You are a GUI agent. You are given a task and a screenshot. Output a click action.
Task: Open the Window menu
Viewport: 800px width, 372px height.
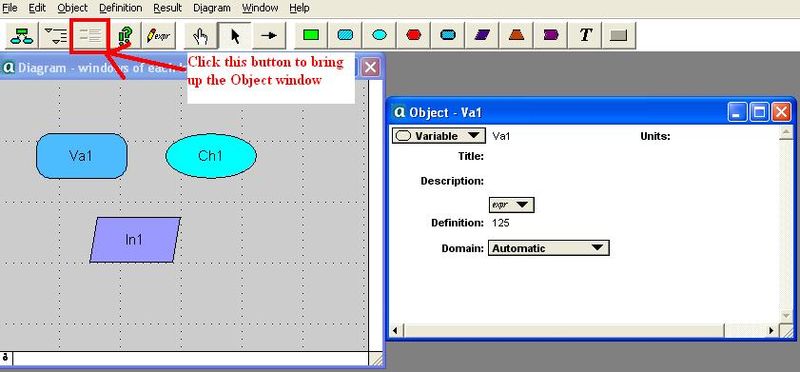260,8
